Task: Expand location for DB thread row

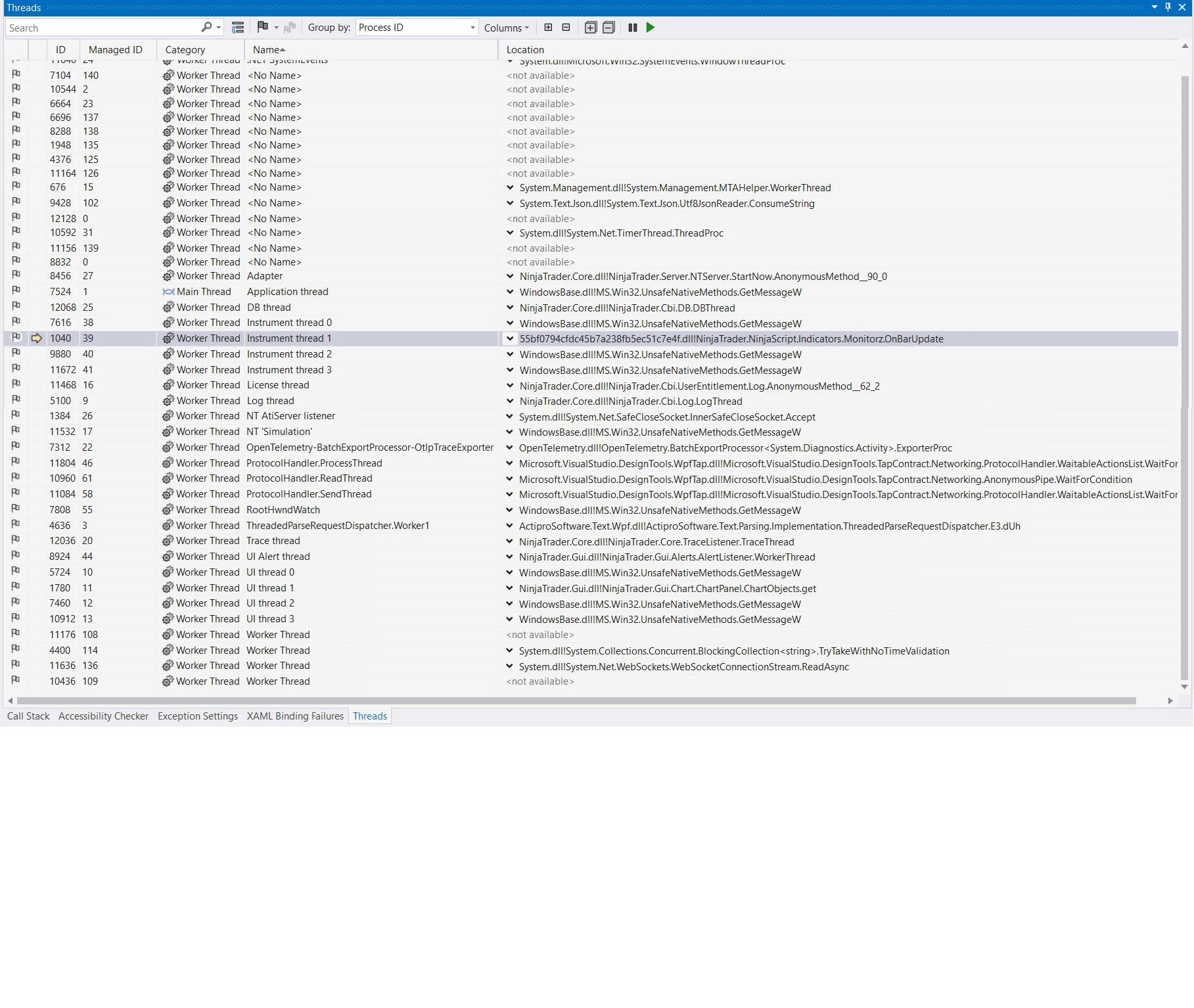Action: 510,308
